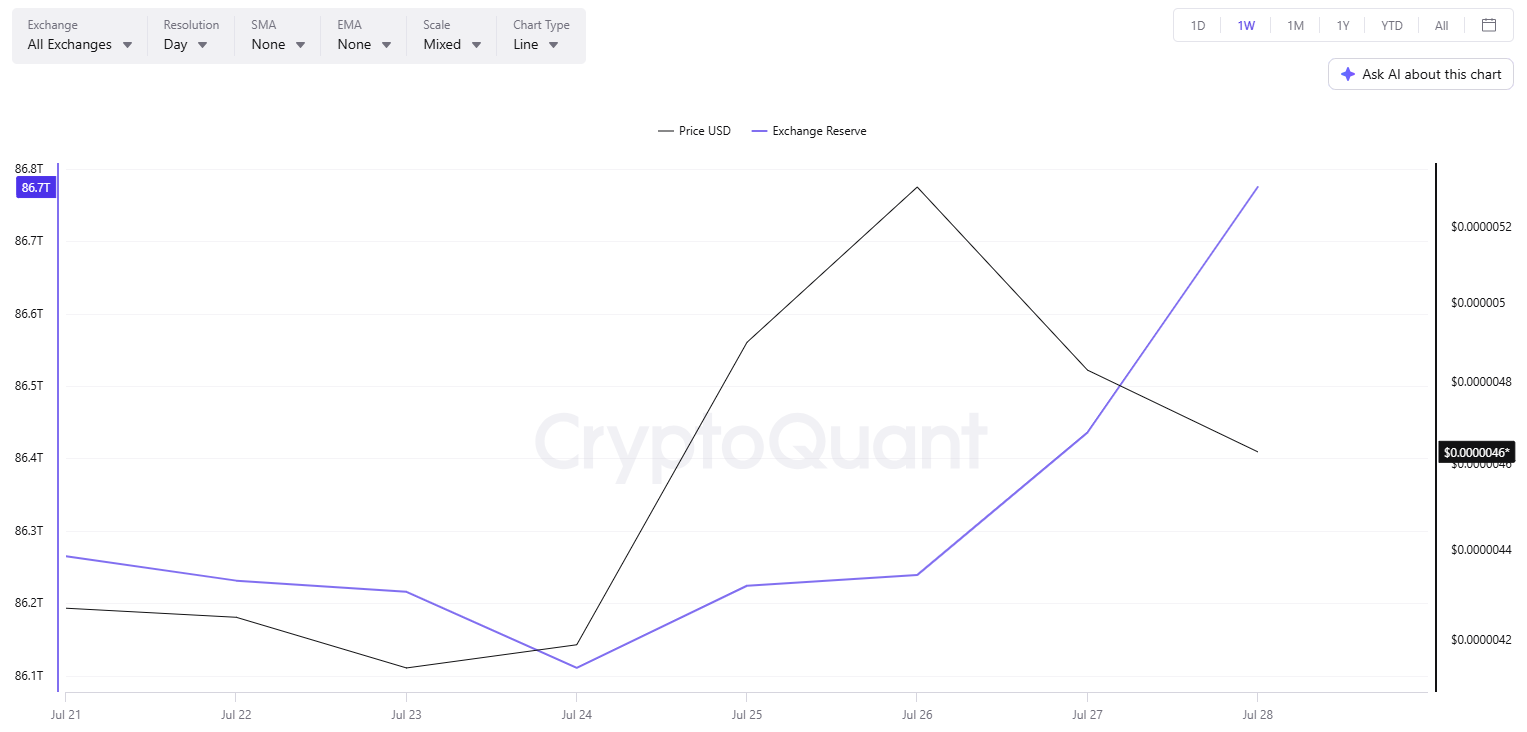Toggle Price USD series visibility
Screen dimensions: 1527x732
694,131
